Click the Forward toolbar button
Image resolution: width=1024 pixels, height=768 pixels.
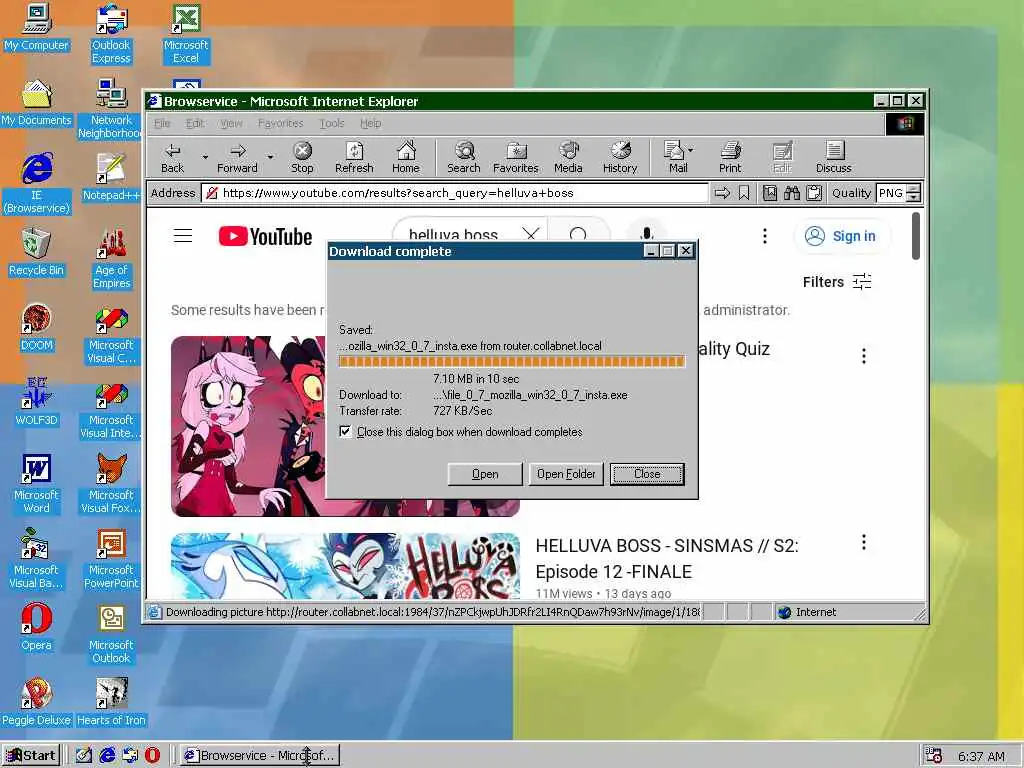(x=237, y=158)
